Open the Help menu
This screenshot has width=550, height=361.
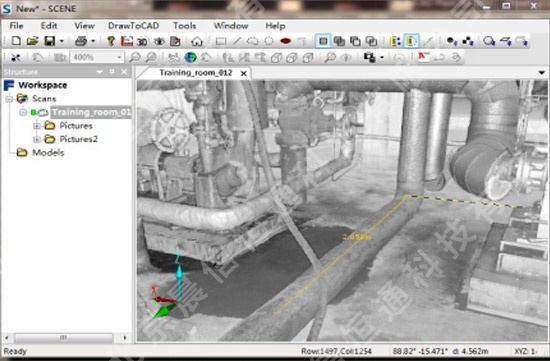tap(275, 26)
